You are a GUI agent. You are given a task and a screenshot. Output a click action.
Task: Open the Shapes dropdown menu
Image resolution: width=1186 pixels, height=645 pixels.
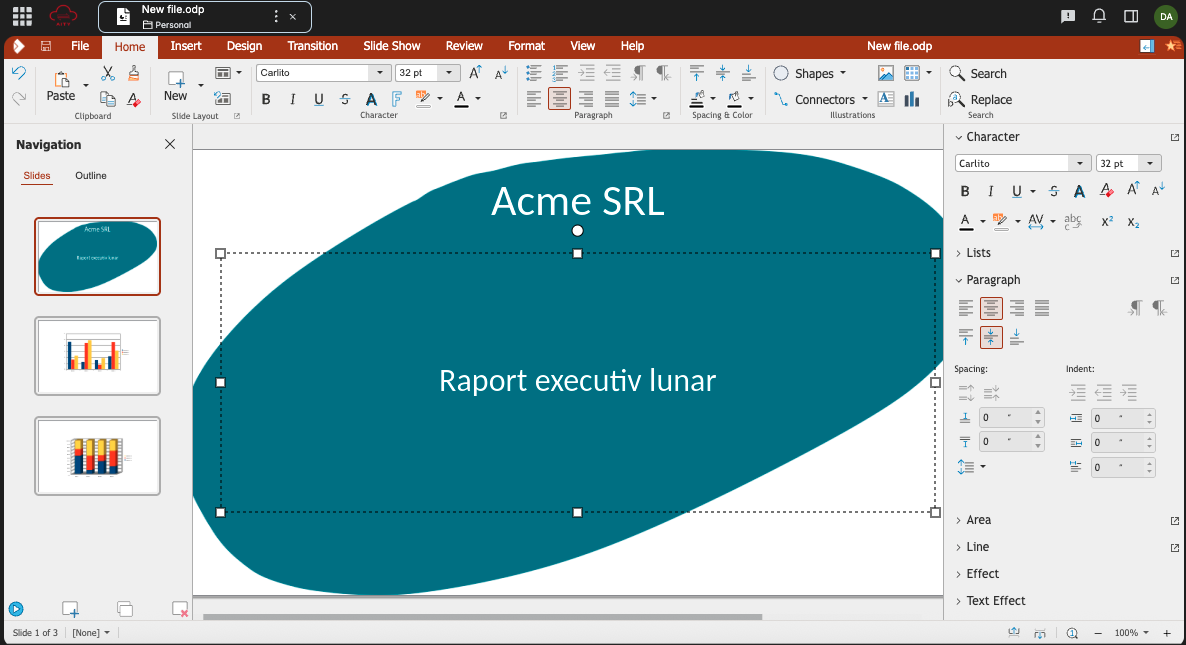tap(843, 73)
